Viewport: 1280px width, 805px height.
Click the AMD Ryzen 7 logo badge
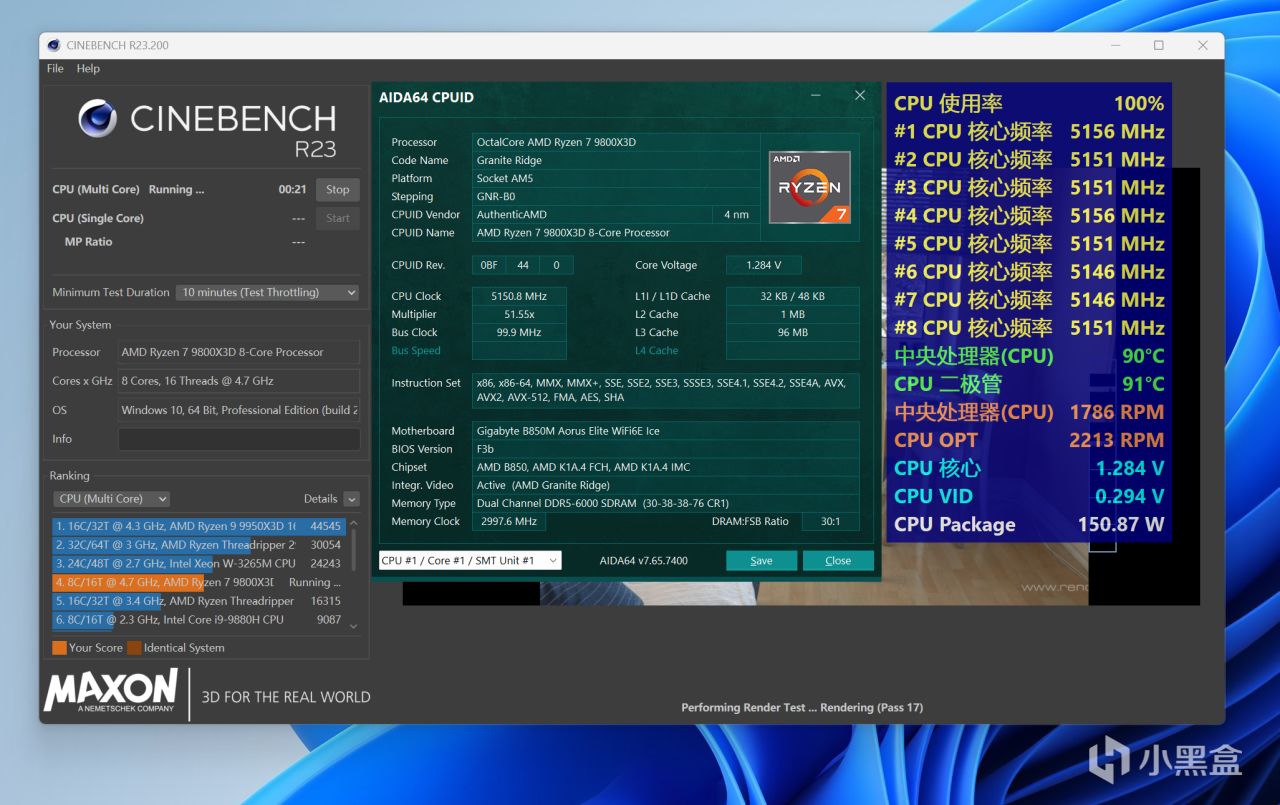(810, 187)
